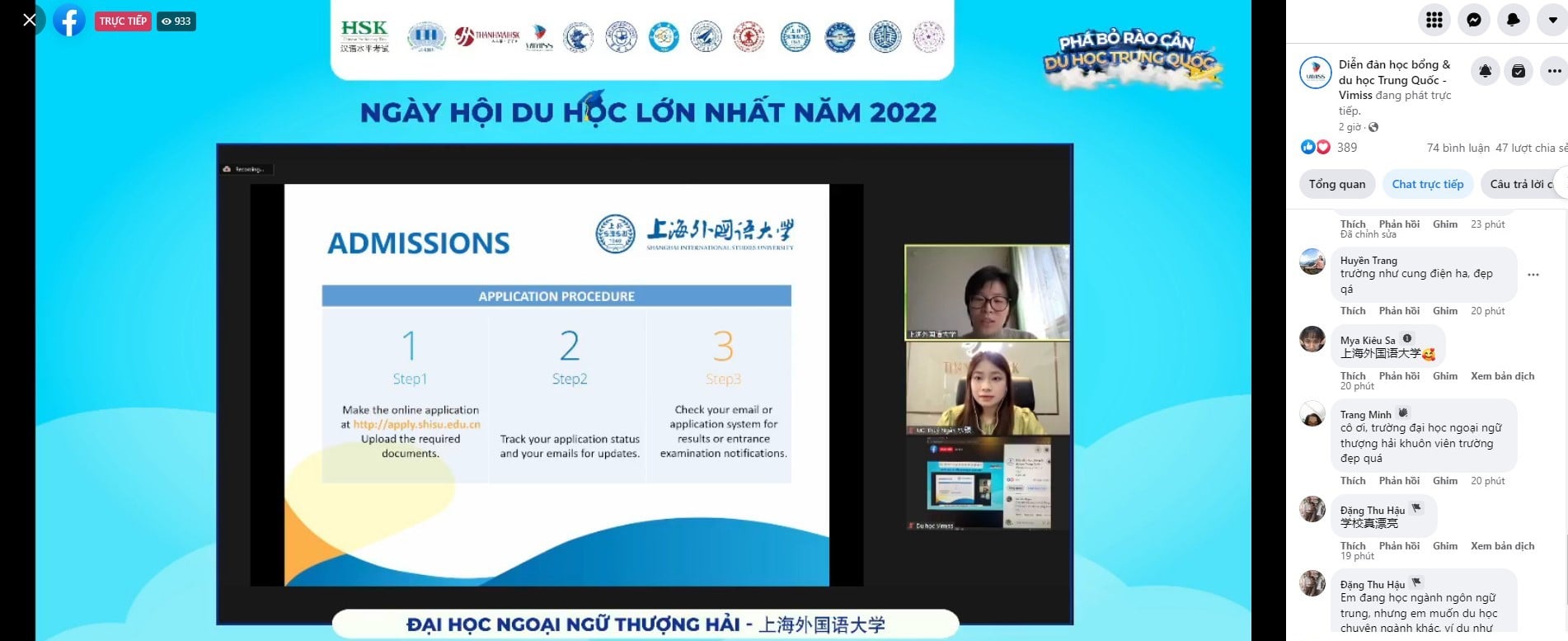
Task: Click the globe privacy icon beside 2 giờ
Action: pyautogui.click(x=1373, y=127)
